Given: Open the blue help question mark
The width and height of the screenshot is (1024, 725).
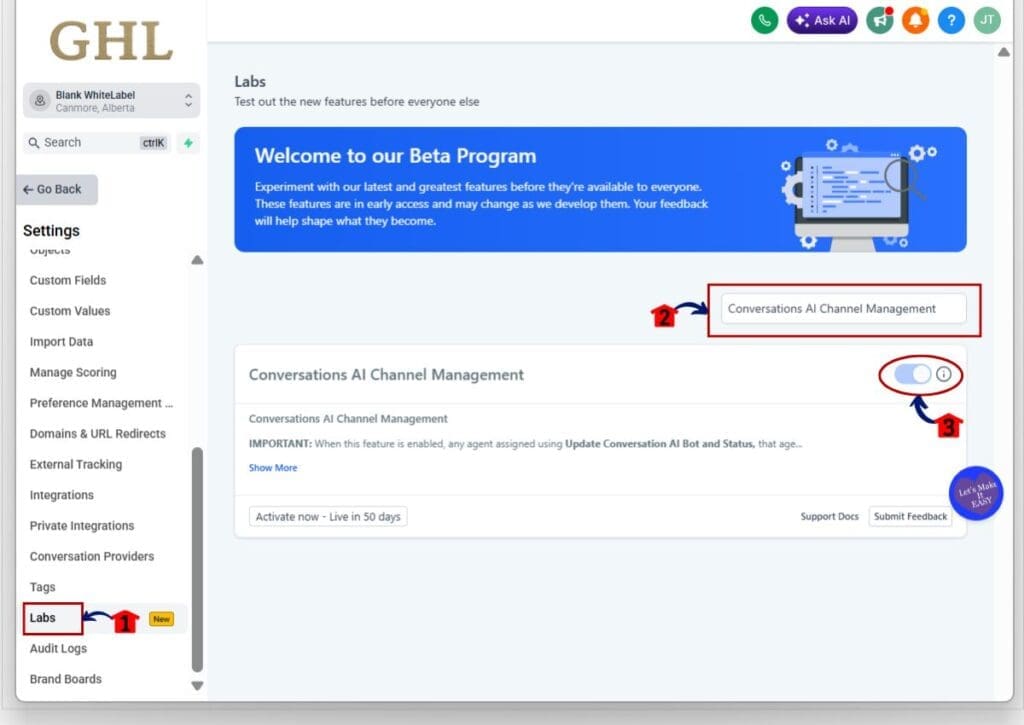Looking at the screenshot, I should point(951,20).
